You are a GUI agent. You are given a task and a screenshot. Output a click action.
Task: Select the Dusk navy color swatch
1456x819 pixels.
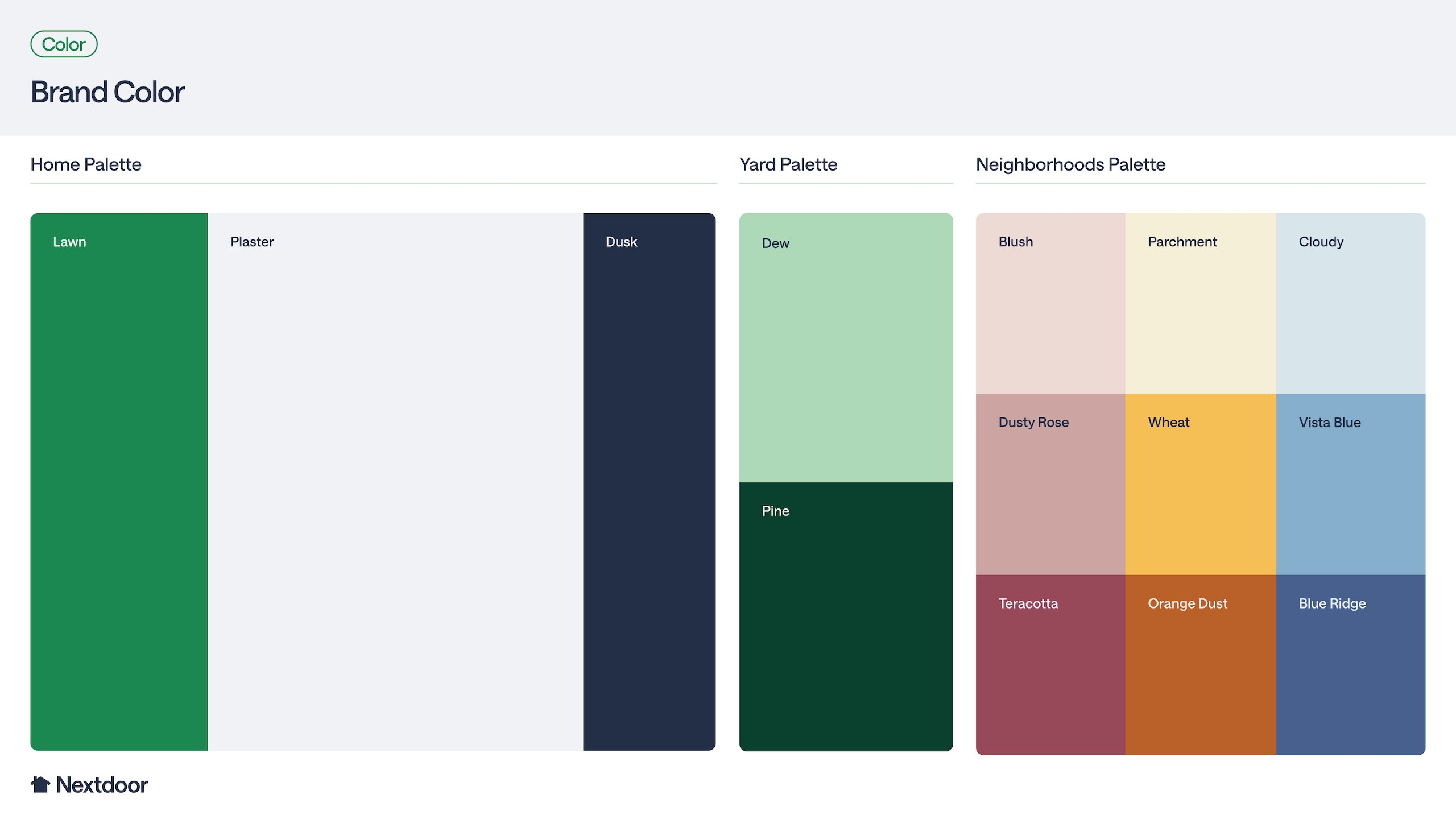[649, 483]
